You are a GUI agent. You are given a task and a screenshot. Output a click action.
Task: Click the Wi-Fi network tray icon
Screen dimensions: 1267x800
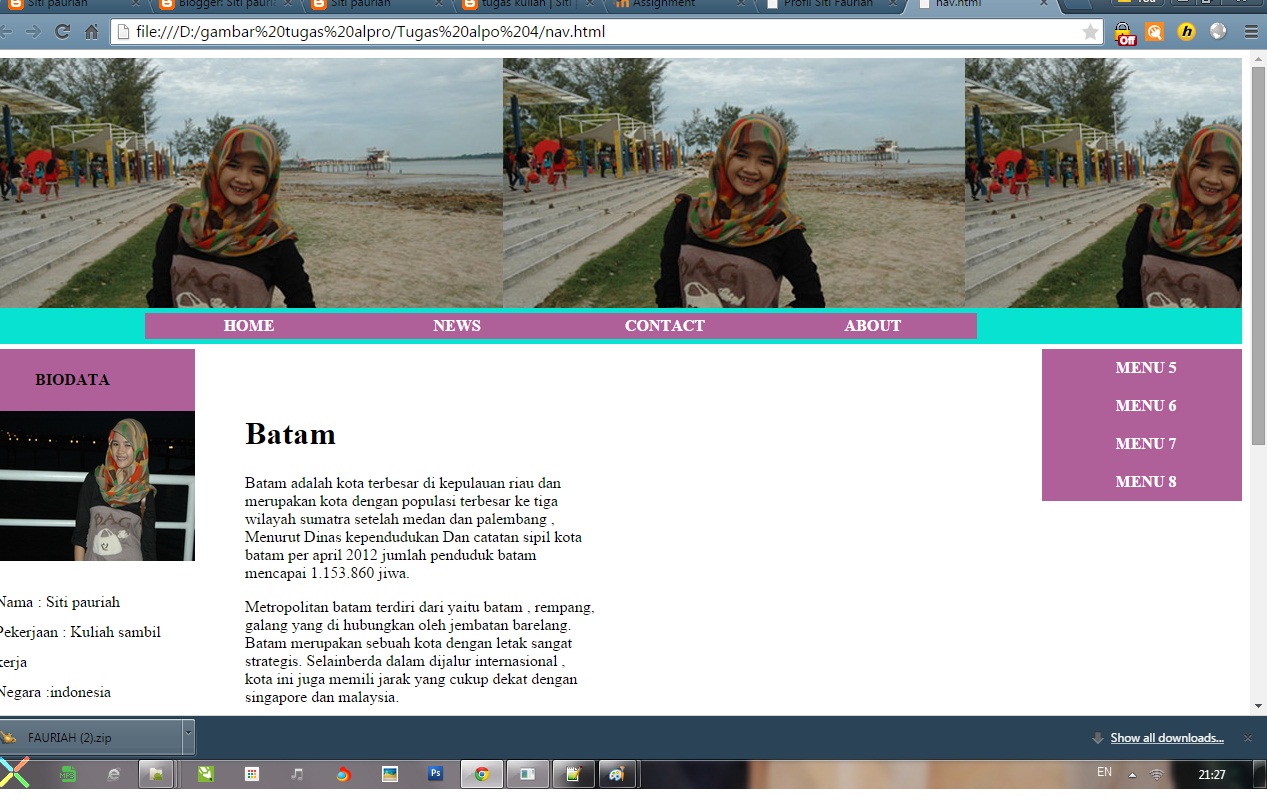click(1157, 775)
